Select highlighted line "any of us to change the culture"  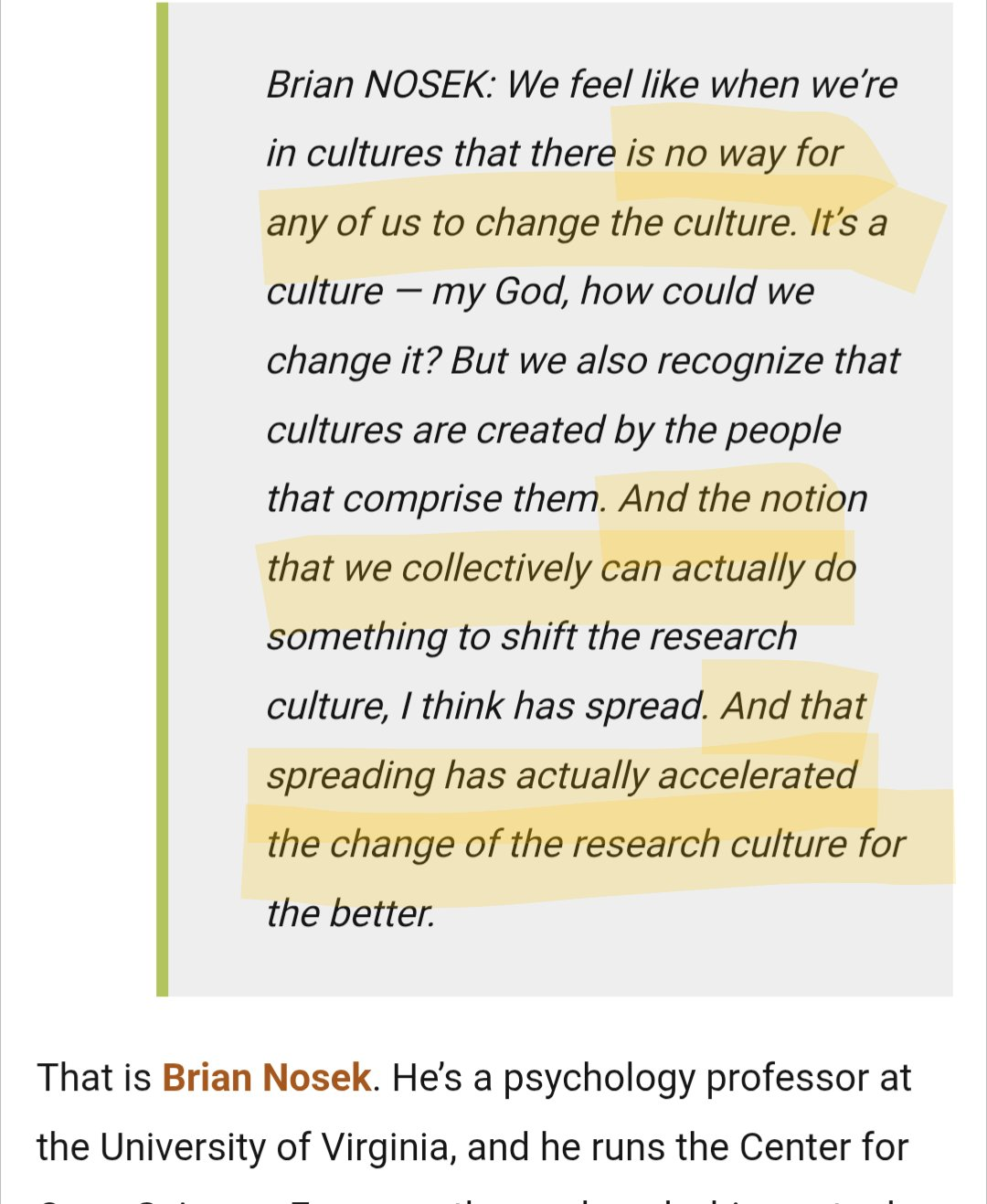click(x=531, y=223)
